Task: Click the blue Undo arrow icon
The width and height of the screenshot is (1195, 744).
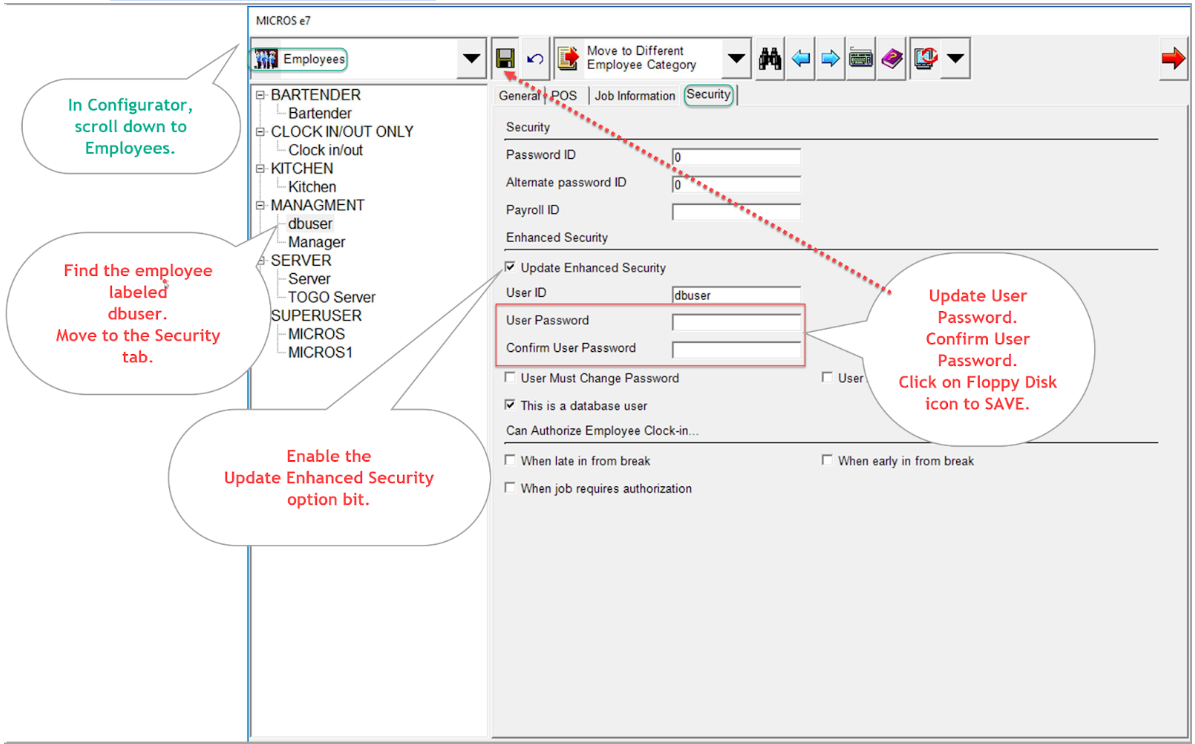Action: point(535,58)
